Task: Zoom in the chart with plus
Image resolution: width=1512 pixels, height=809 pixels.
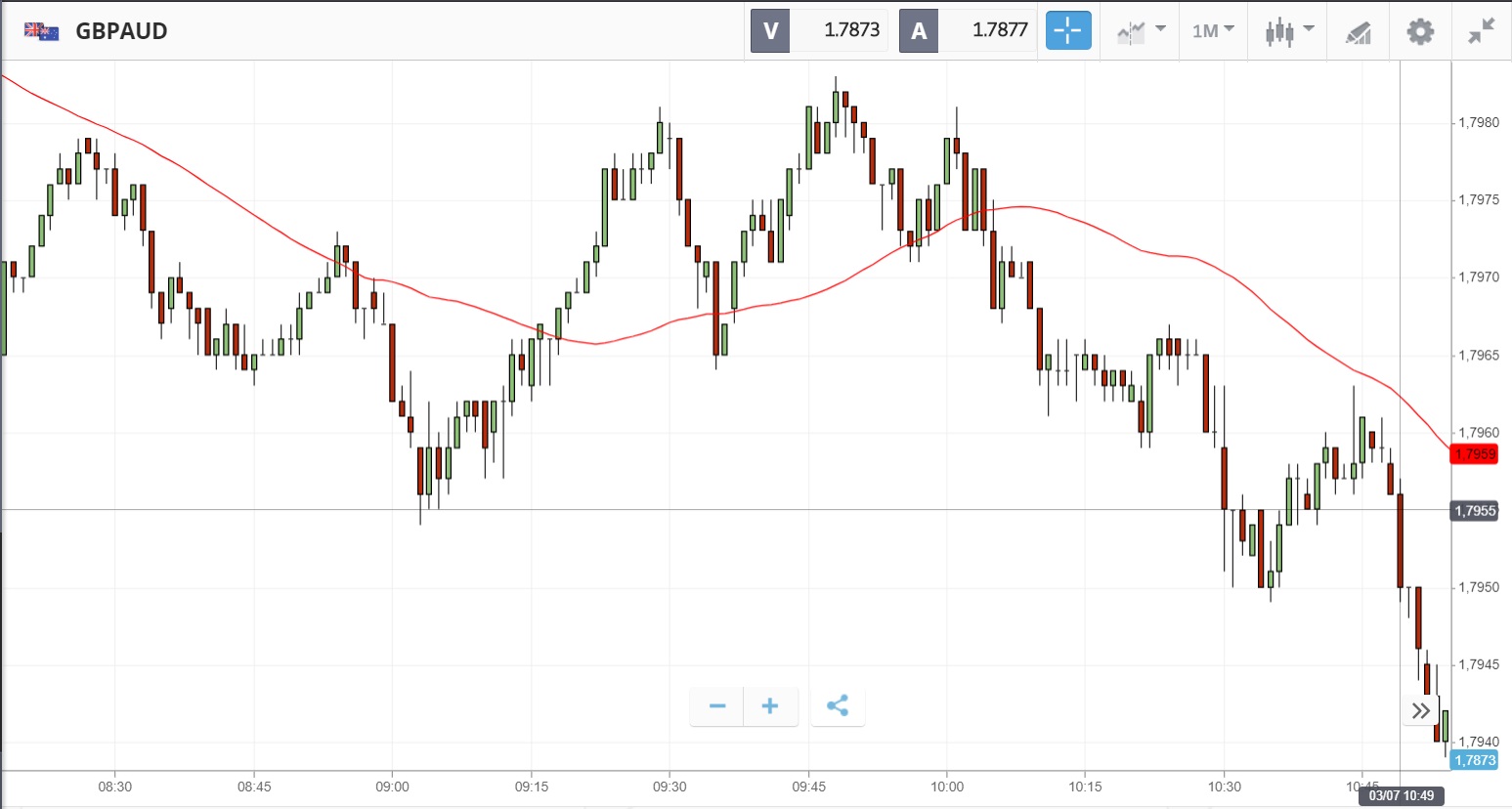Action: (770, 705)
